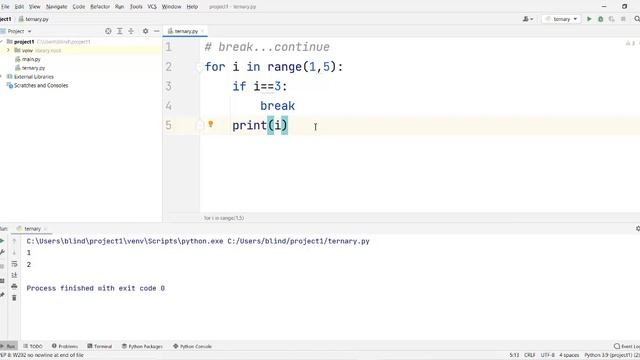
Task: Open the Help menu
Action: click(192, 7)
